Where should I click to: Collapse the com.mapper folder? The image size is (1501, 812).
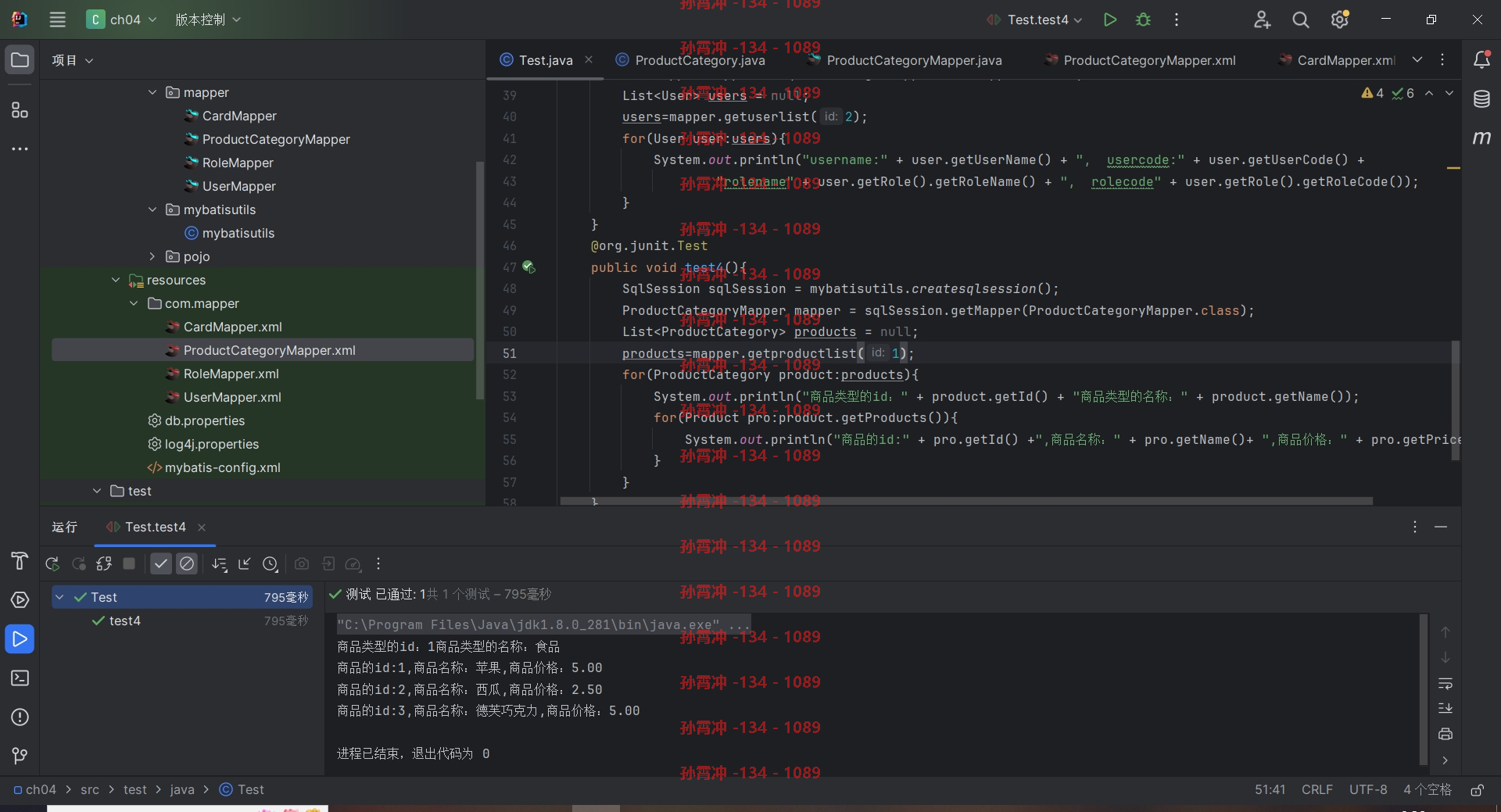(134, 303)
